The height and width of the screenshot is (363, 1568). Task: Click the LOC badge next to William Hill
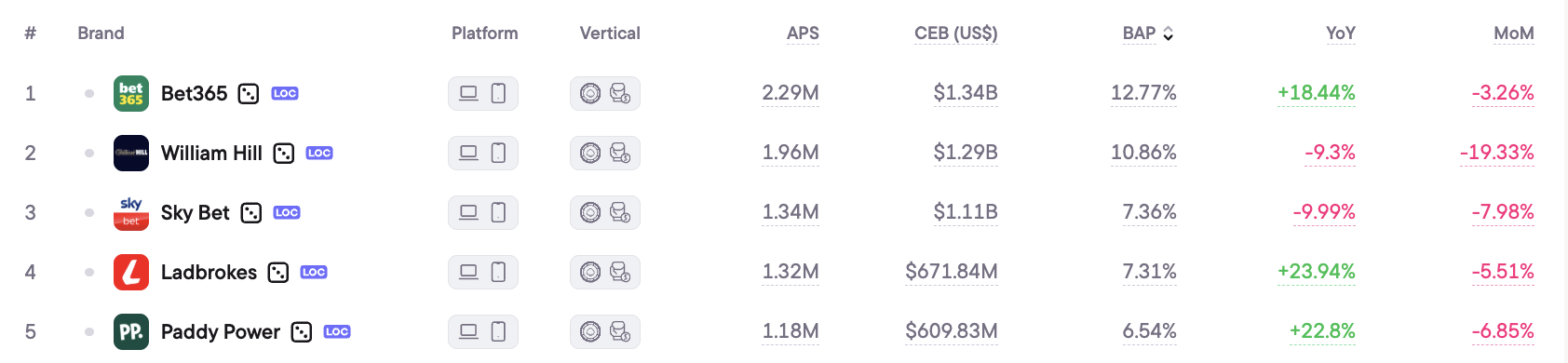tap(319, 154)
